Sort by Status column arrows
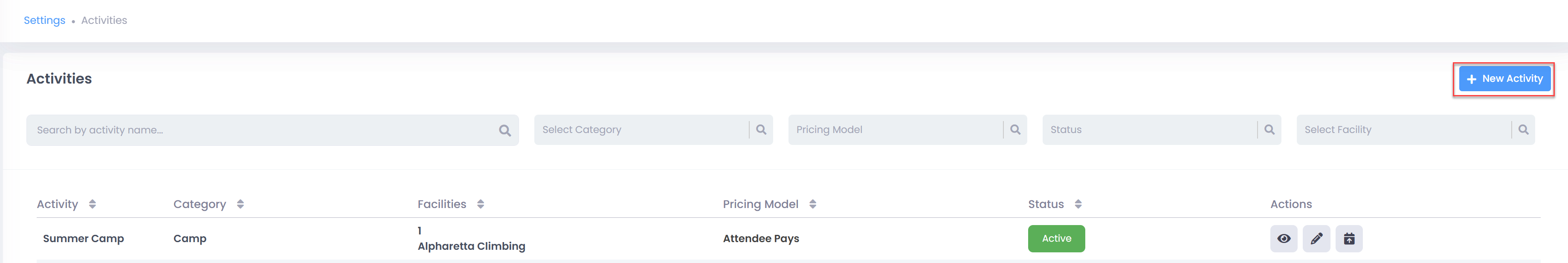This screenshot has width=1568, height=263. (1078, 204)
